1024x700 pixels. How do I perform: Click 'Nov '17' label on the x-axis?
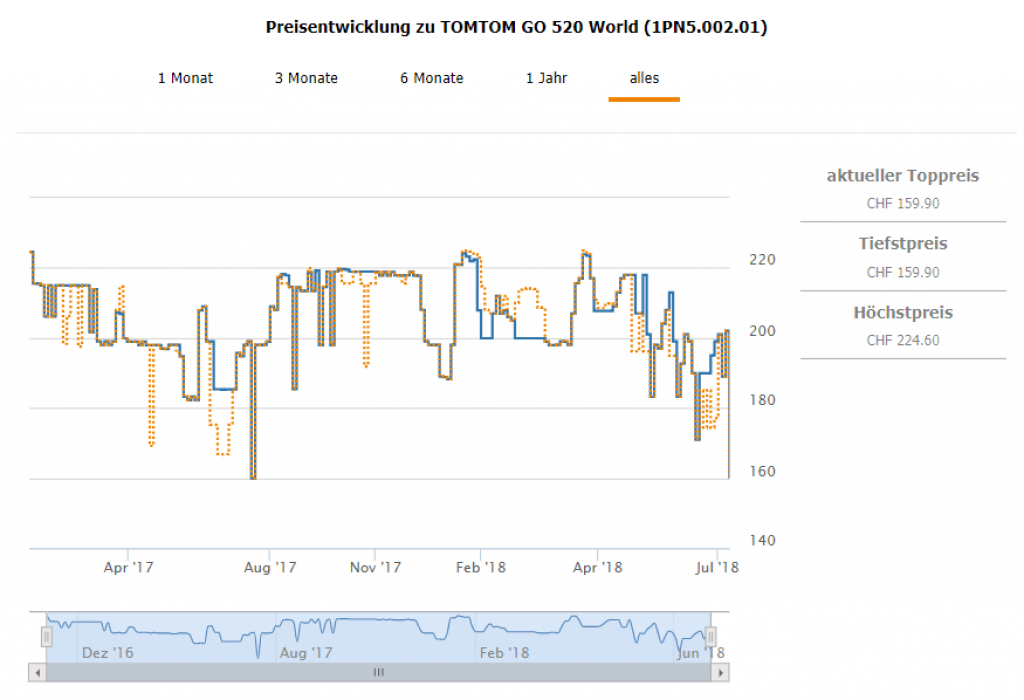375,567
